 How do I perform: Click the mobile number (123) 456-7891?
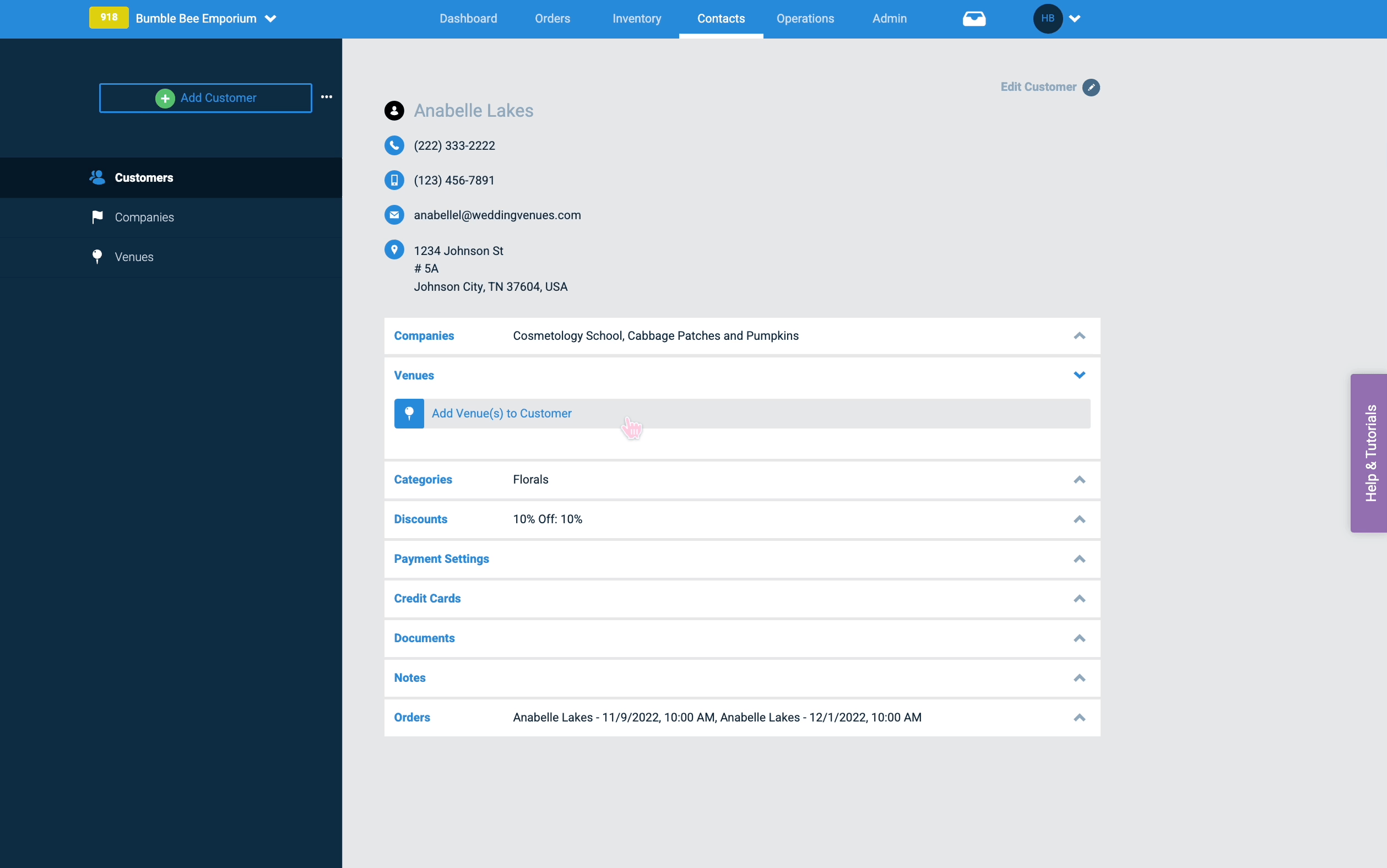pyautogui.click(x=454, y=180)
